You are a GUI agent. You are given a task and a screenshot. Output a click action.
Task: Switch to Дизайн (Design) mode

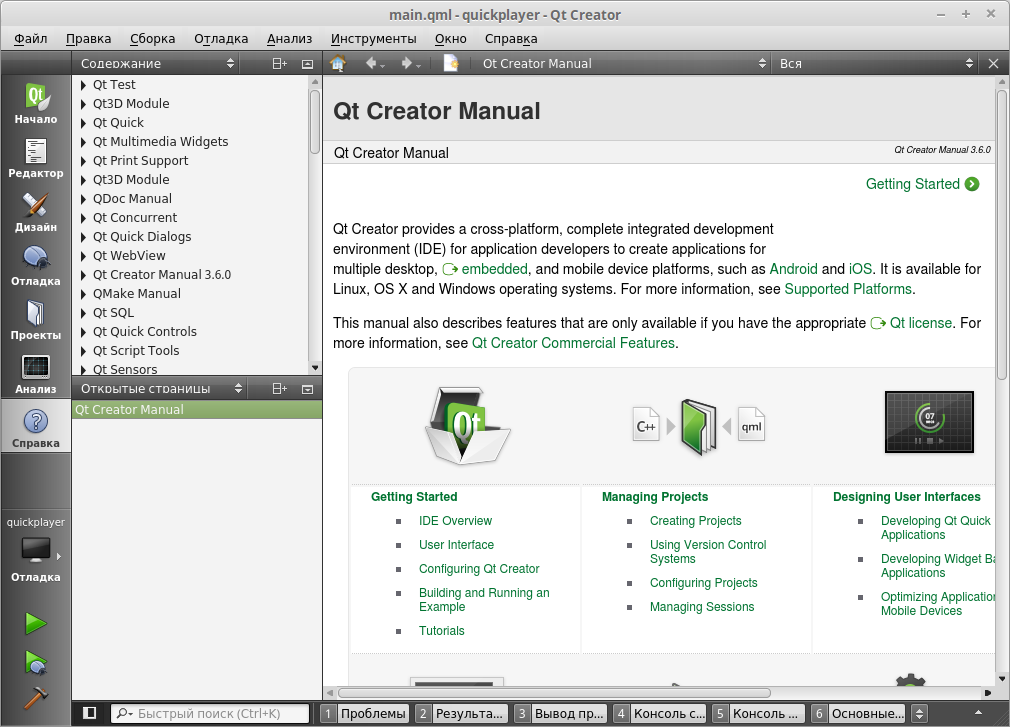35,212
